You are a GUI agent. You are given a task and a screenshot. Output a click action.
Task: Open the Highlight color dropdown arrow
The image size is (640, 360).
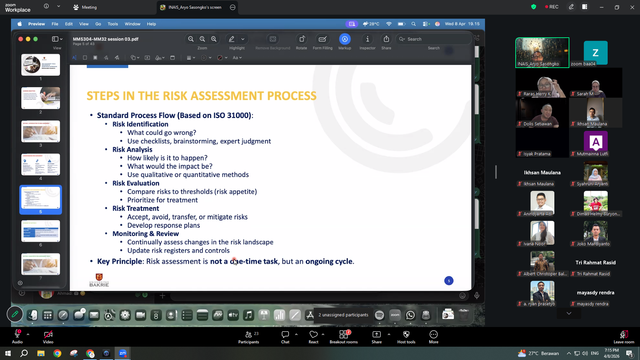pyautogui.click(x=242, y=39)
